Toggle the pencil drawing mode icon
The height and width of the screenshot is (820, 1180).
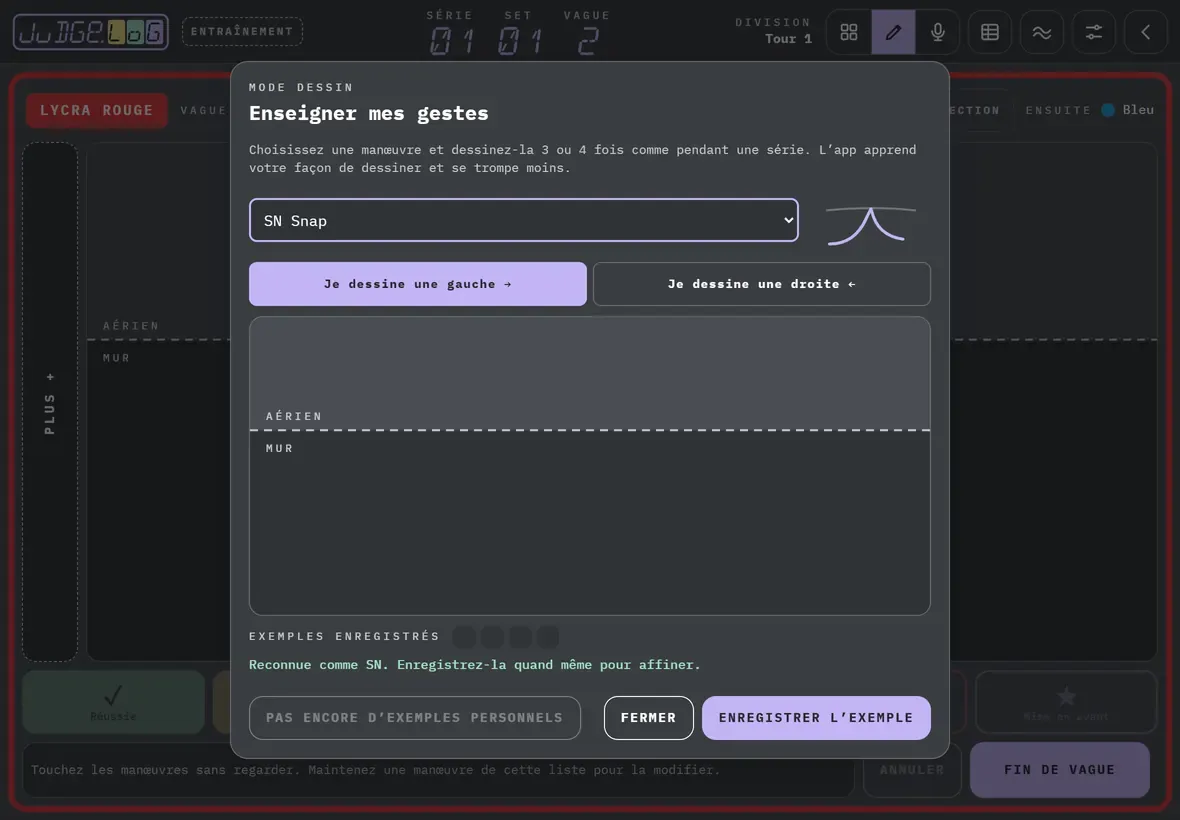pyautogui.click(x=893, y=32)
